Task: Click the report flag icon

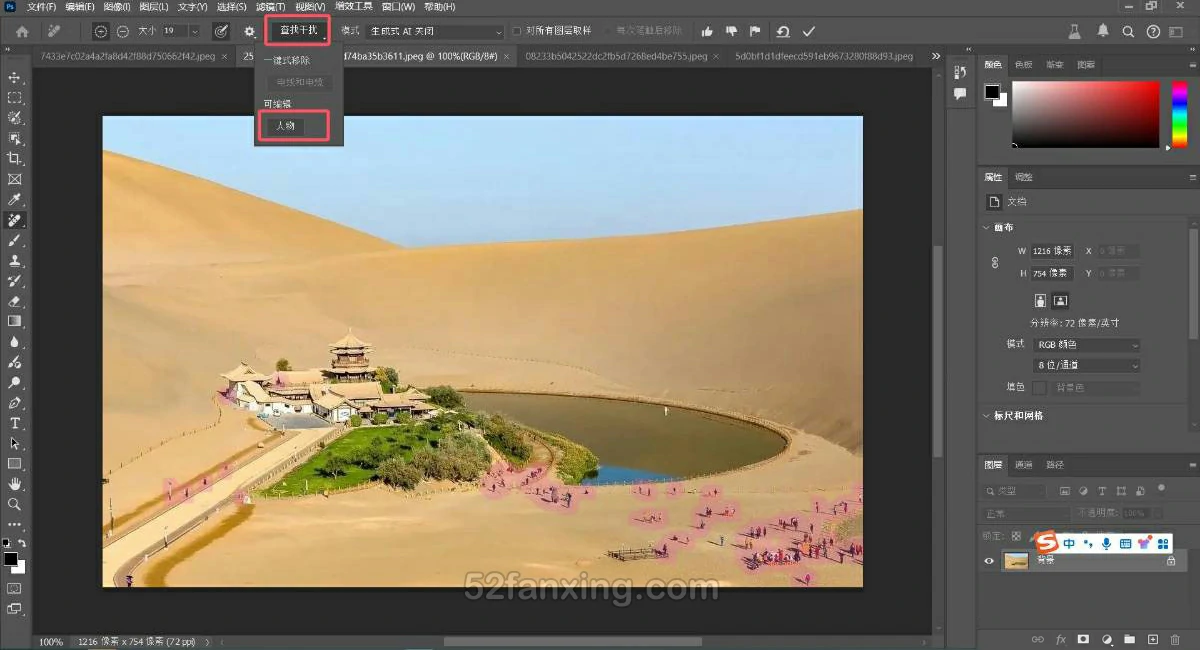Action: coord(755,31)
